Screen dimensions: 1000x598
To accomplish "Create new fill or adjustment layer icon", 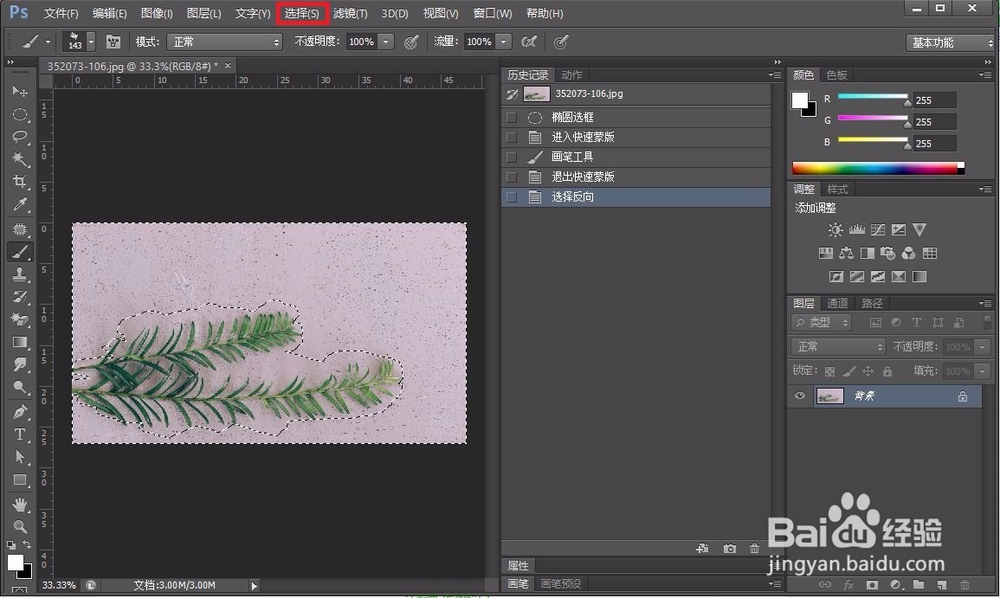I will click(x=895, y=585).
